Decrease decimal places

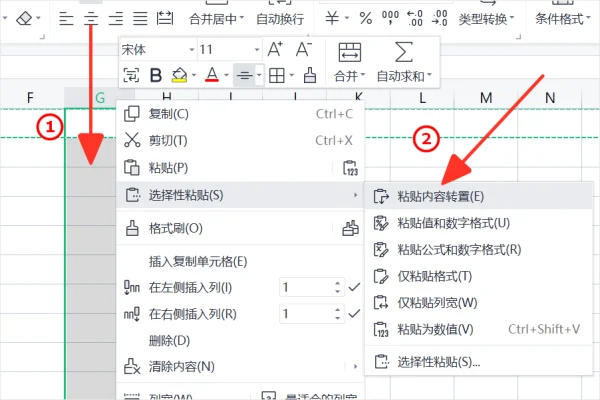(439, 18)
